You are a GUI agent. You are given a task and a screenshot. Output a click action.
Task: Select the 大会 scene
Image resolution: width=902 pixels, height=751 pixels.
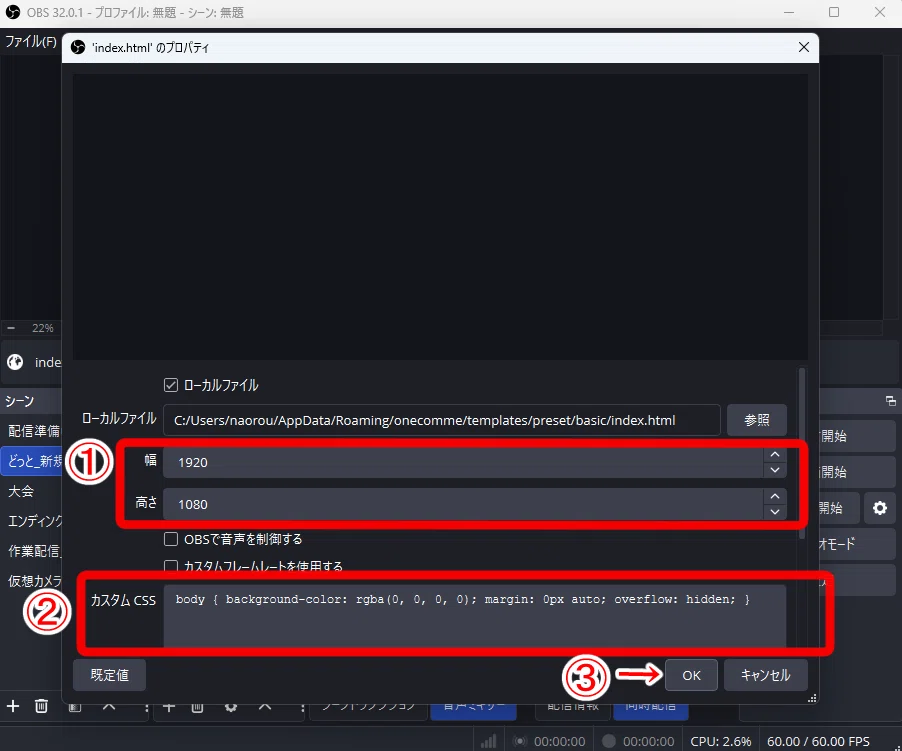click(x=32, y=491)
